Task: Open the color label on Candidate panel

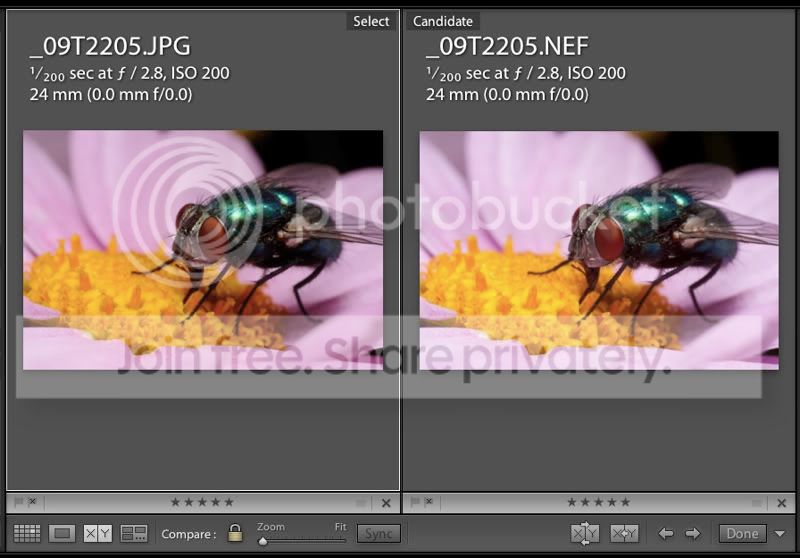Action: pyautogui.click(x=757, y=502)
